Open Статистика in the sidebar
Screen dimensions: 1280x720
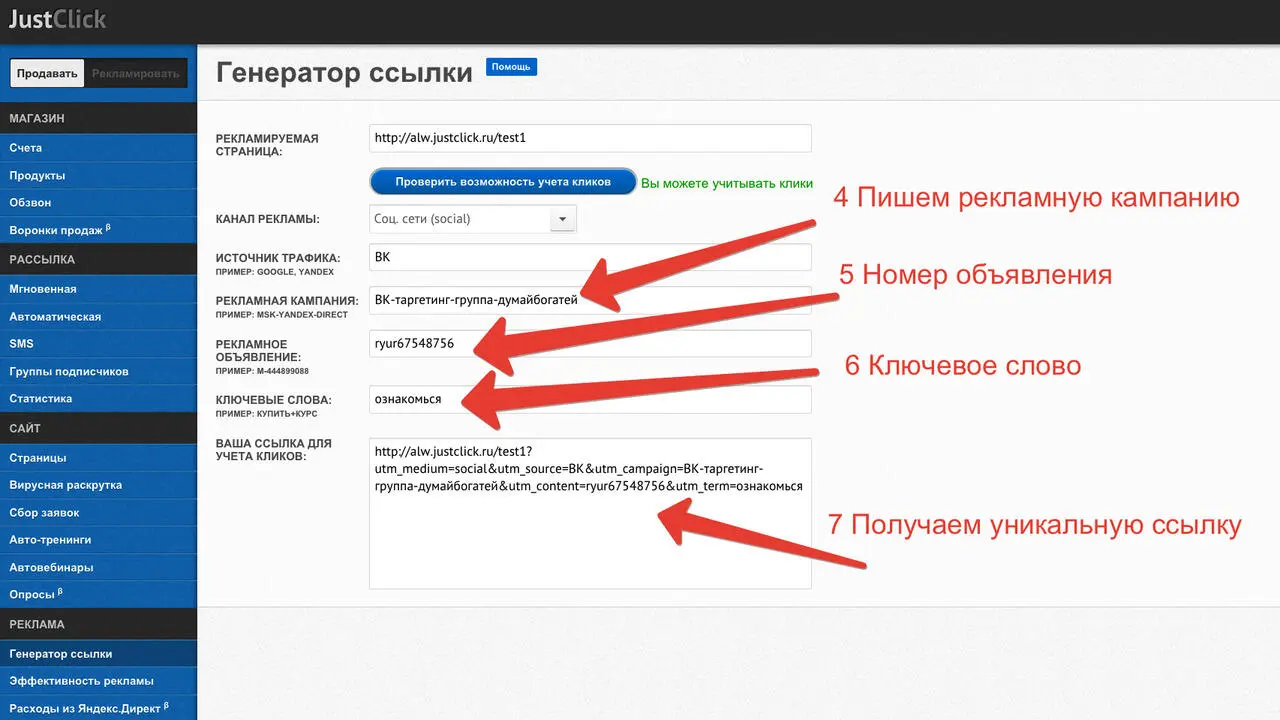98,398
